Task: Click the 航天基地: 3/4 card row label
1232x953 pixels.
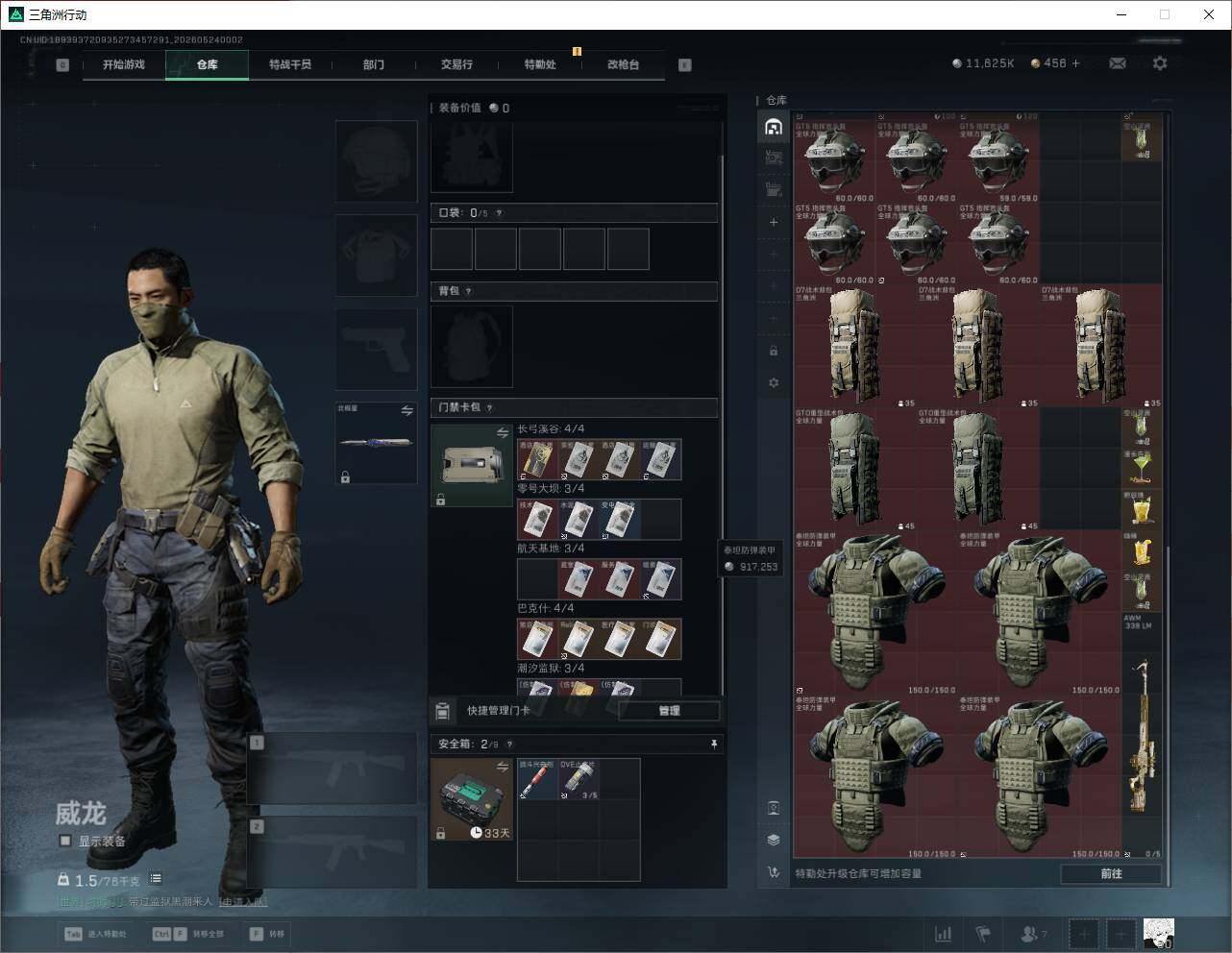Action: (x=551, y=549)
